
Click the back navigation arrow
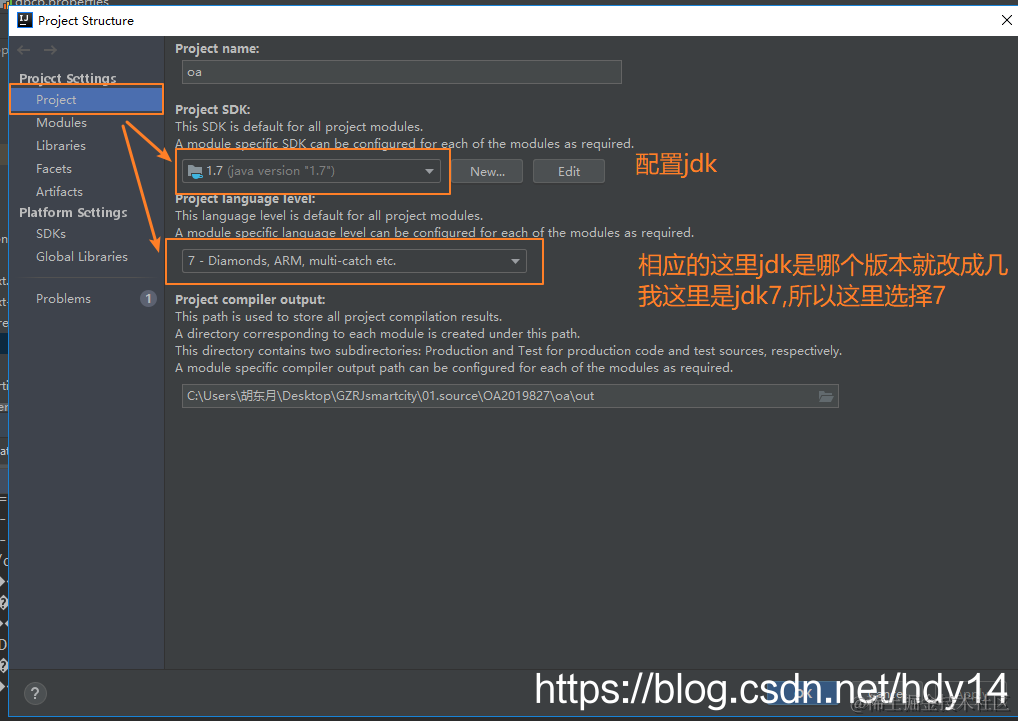pos(24,50)
